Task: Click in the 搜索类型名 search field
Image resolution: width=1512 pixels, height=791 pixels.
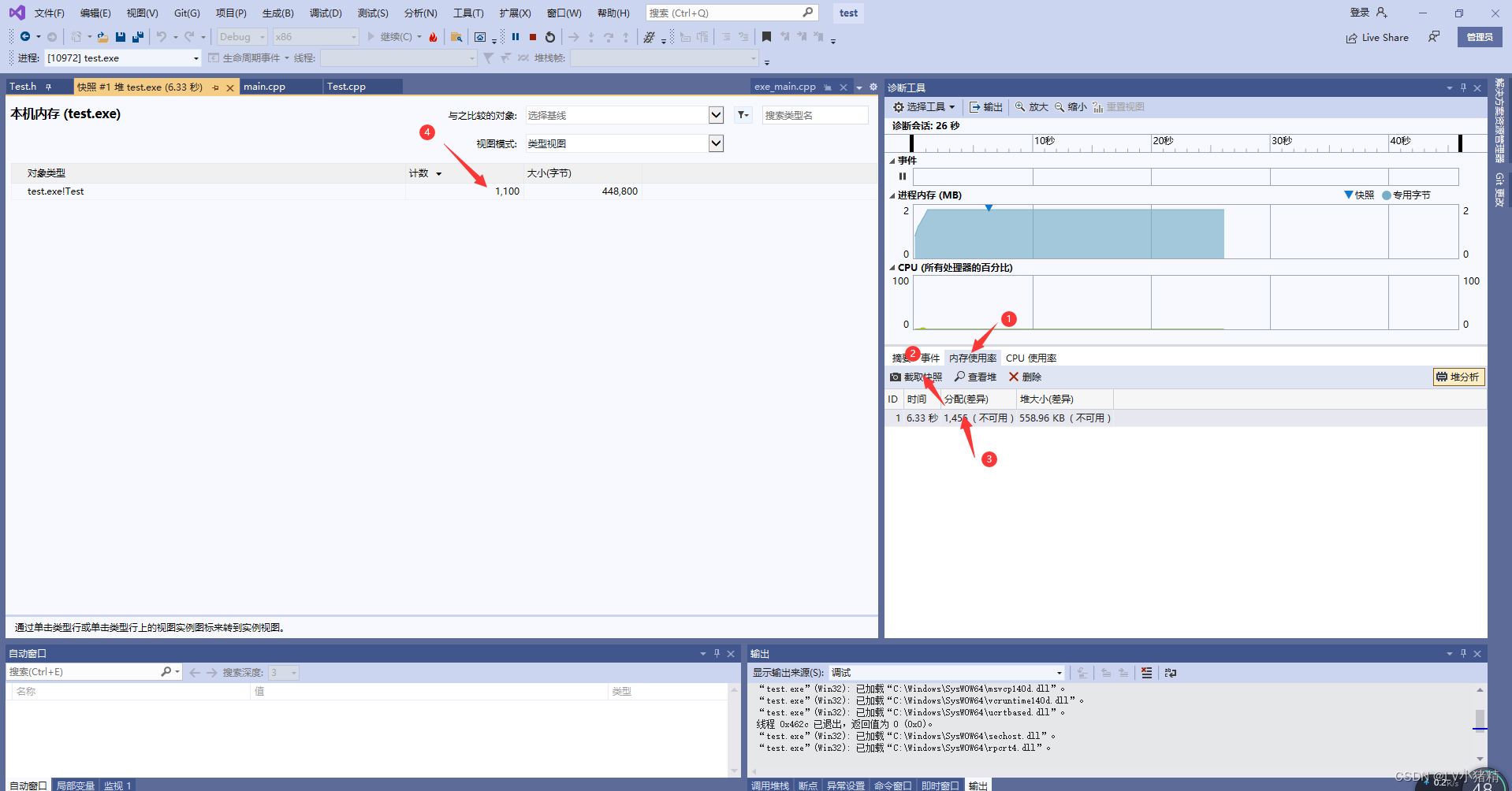Action: 815,115
